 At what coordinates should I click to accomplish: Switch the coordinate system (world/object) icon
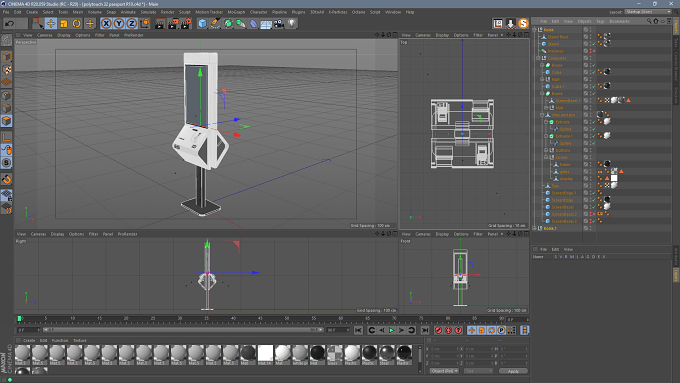145,23
